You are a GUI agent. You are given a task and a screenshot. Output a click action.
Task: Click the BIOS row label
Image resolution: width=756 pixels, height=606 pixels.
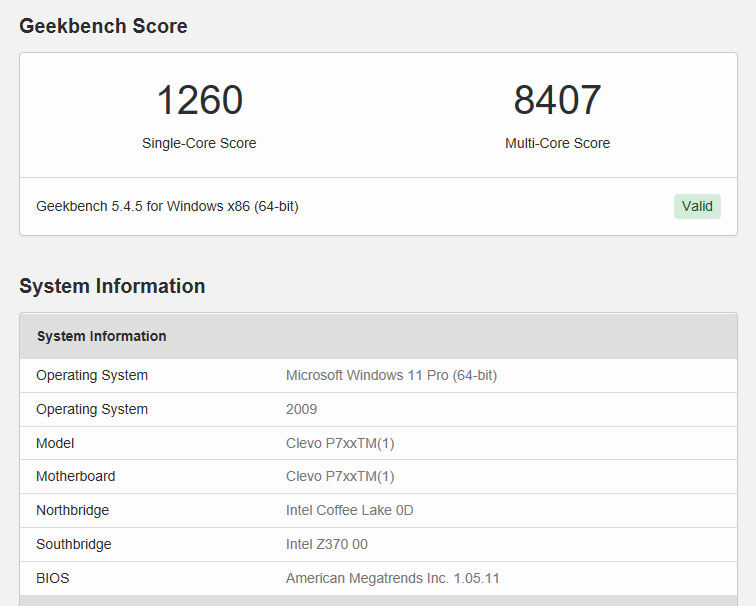[53, 578]
